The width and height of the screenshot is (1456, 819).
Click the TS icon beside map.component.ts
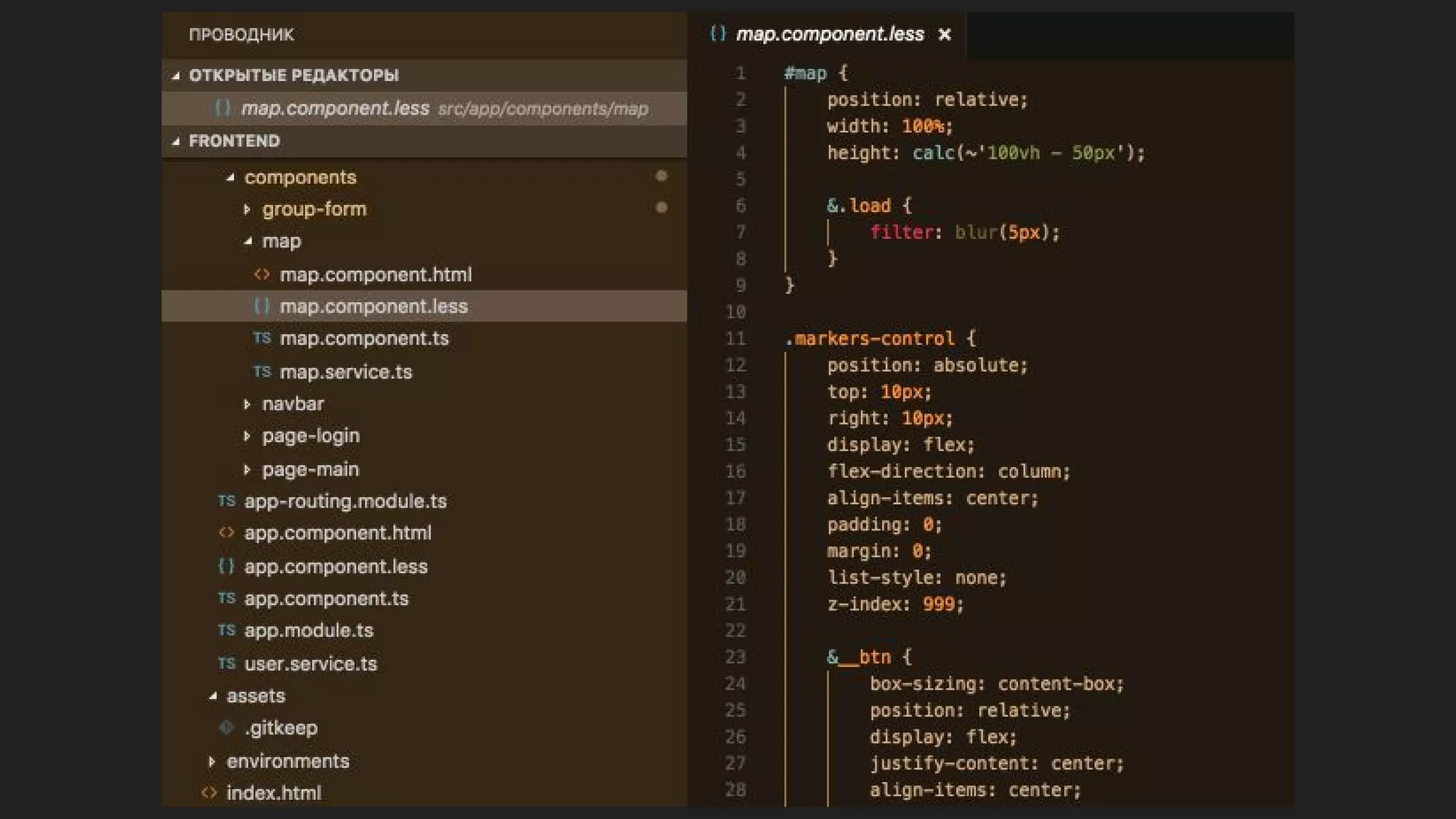pyautogui.click(x=262, y=338)
